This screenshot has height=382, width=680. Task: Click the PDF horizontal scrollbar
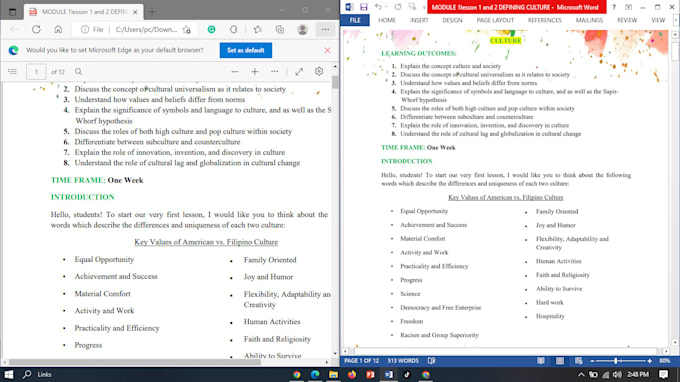pyautogui.click(x=134, y=362)
